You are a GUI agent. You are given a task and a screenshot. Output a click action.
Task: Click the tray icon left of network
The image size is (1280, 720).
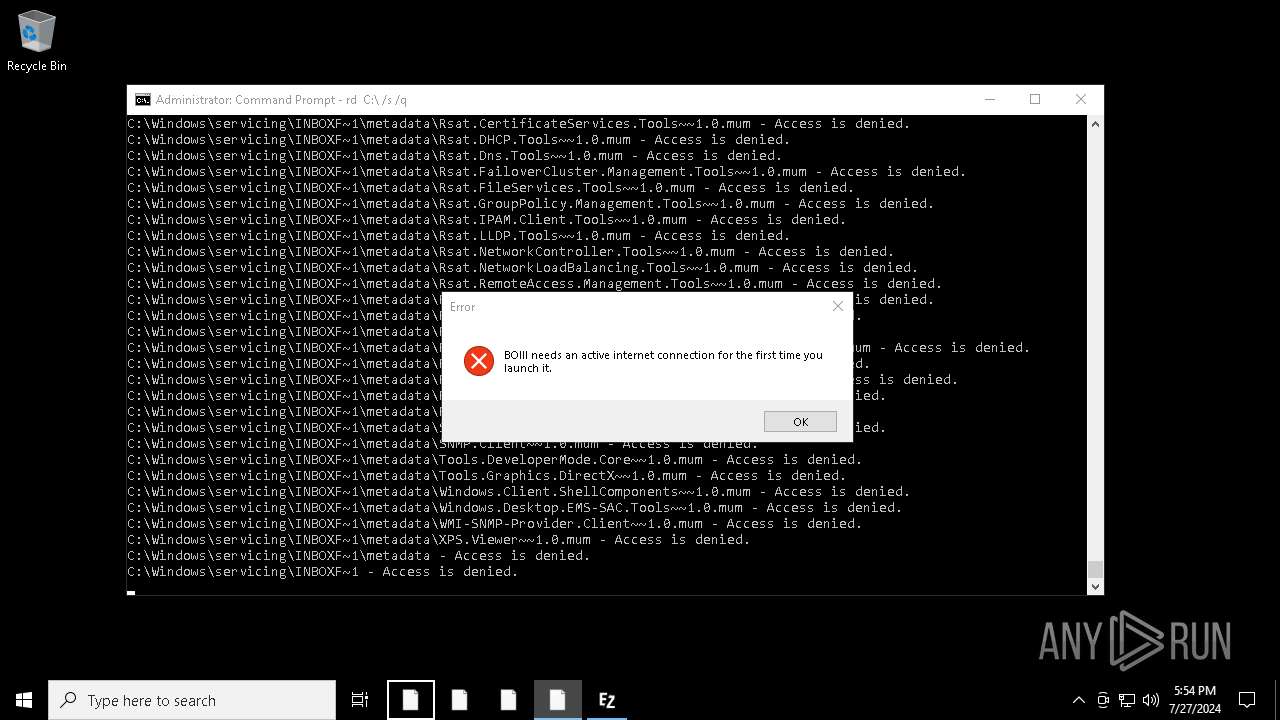pyautogui.click(x=1103, y=700)
